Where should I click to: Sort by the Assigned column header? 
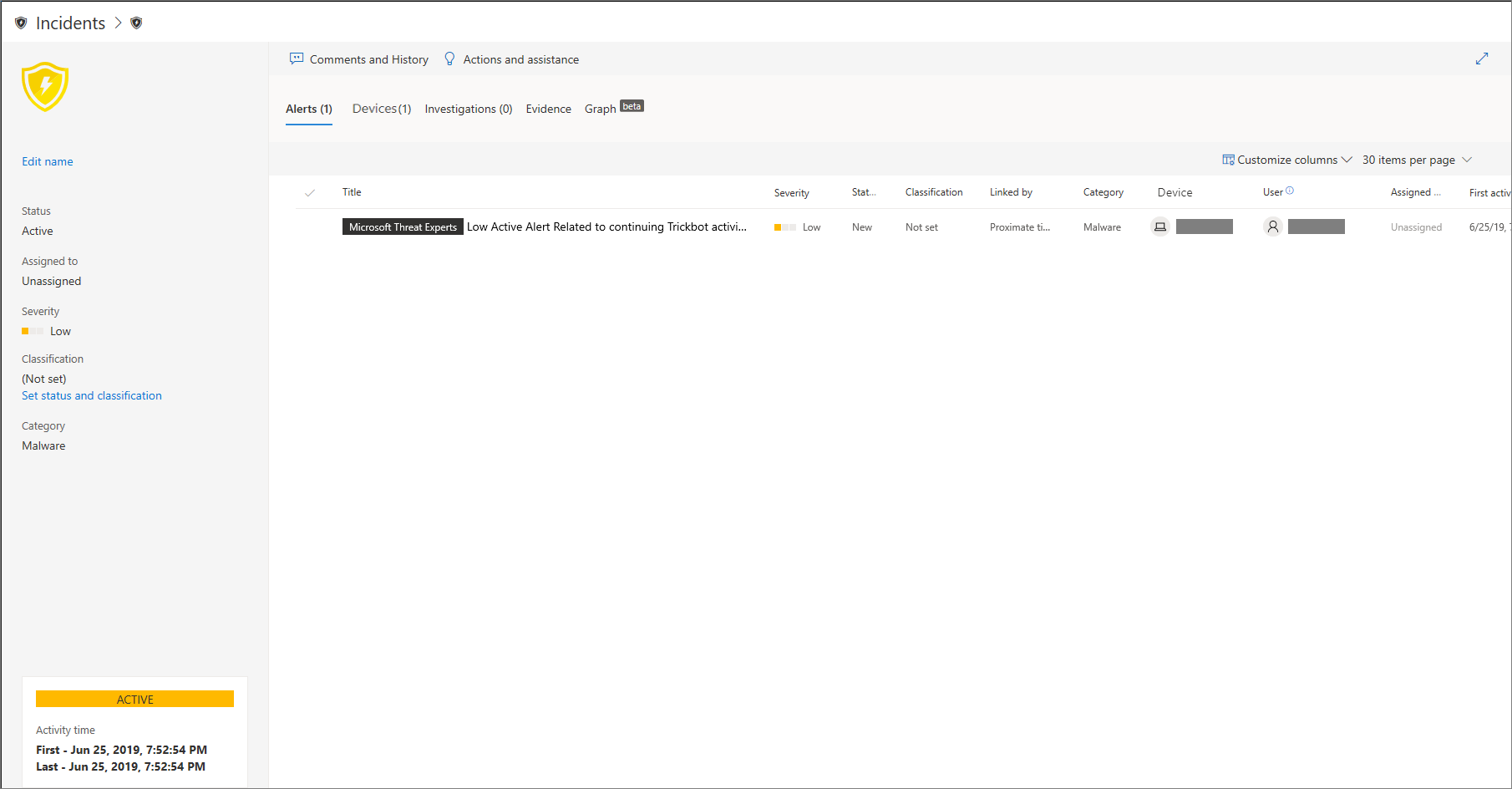coord(1416,192)
